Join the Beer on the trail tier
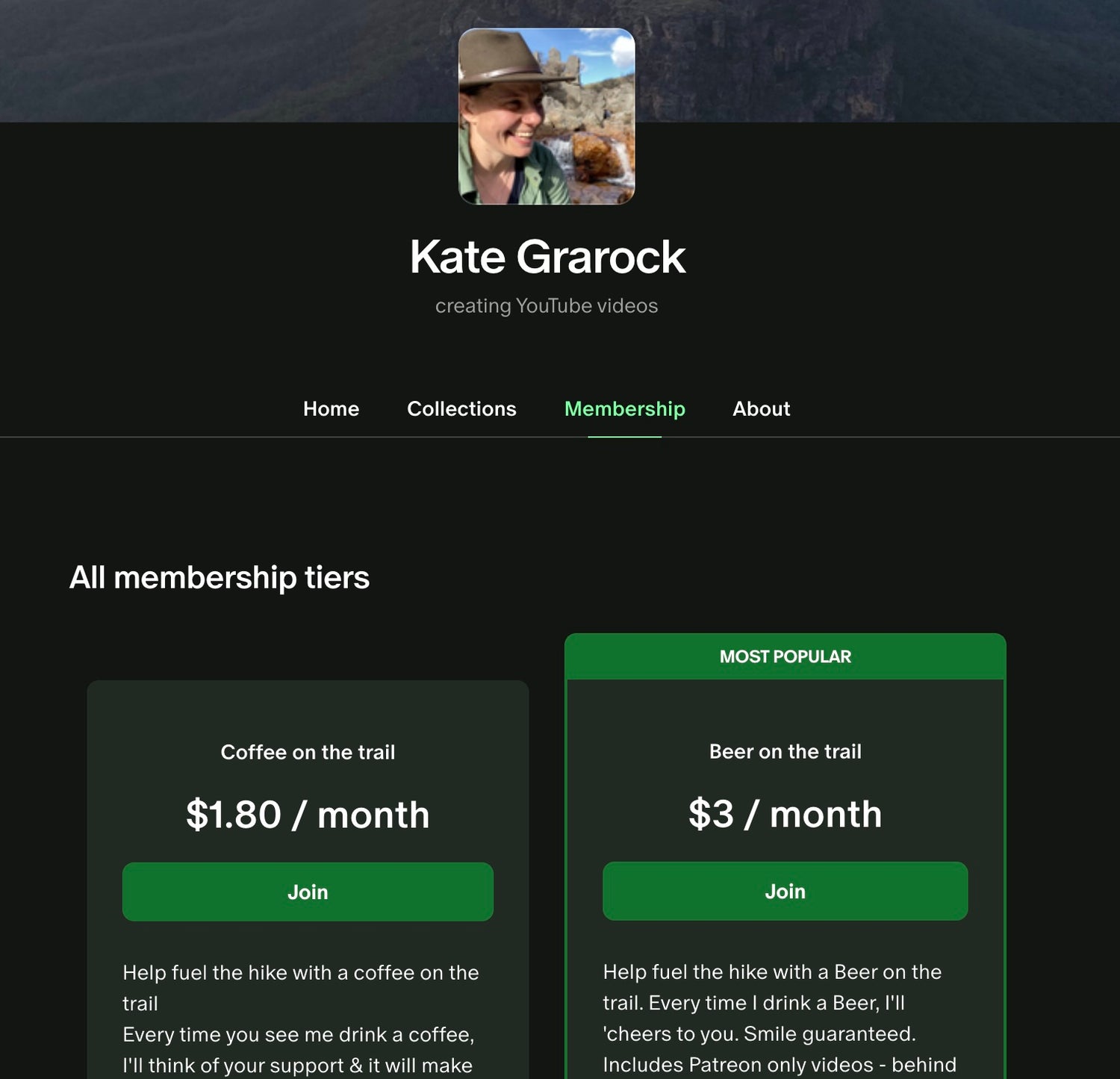The image size is (1120, 1079). coord(785,891)
